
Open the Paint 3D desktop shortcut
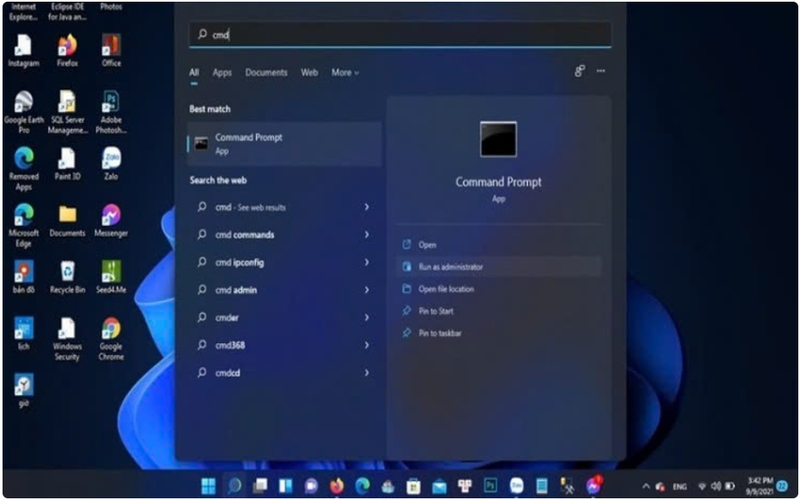[x=67, y=164]
